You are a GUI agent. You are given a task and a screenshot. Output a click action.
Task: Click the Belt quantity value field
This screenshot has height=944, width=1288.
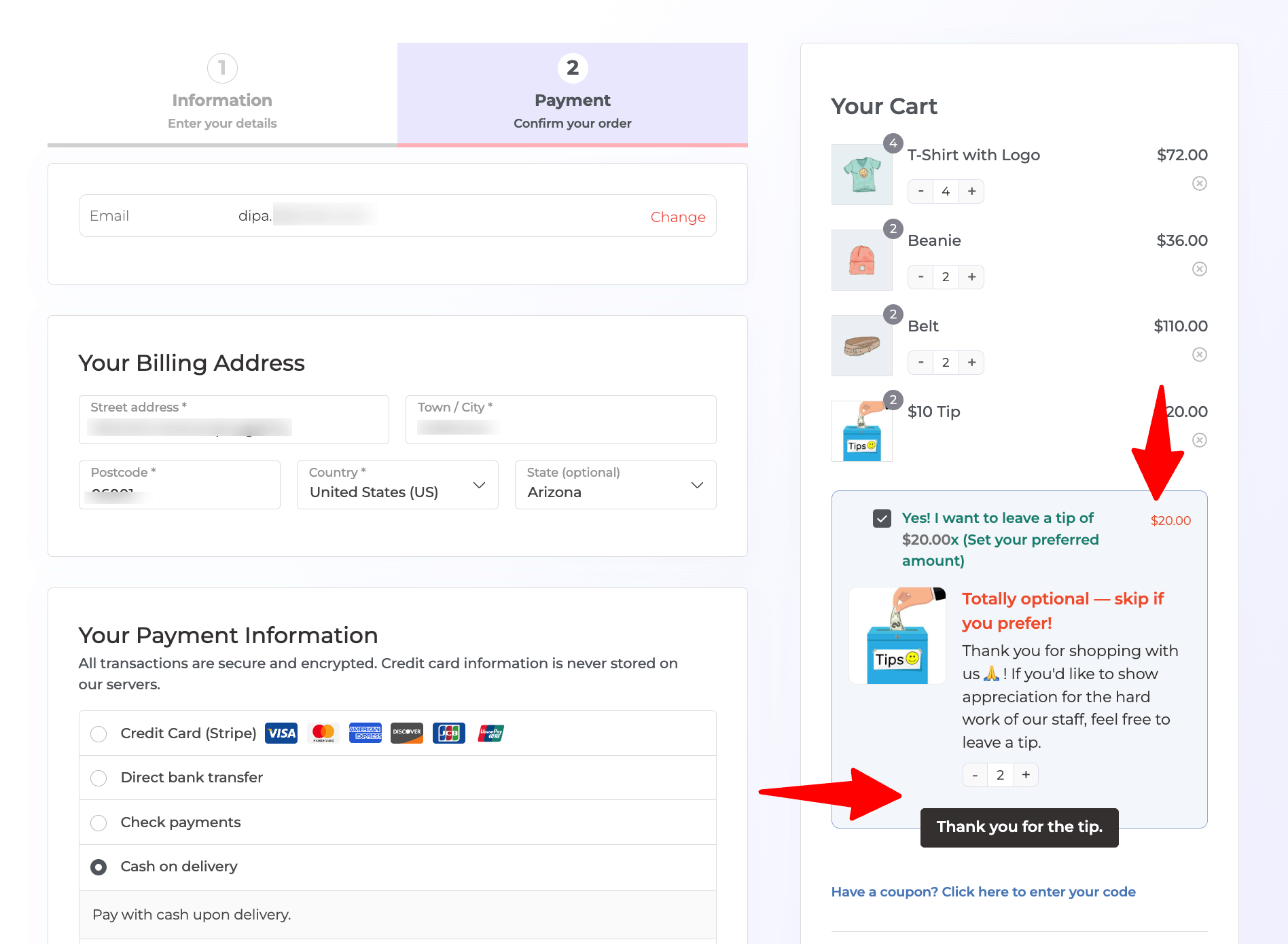(946, 363)
